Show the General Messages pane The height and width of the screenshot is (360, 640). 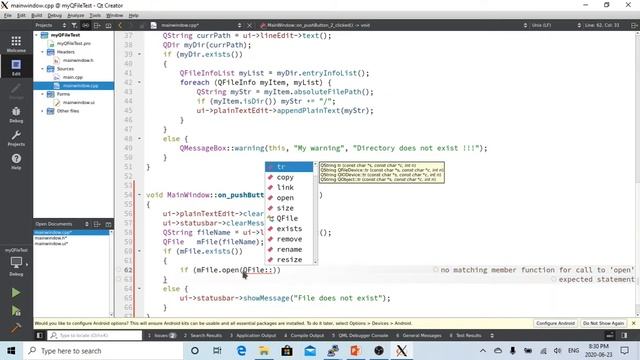point(419,336)
